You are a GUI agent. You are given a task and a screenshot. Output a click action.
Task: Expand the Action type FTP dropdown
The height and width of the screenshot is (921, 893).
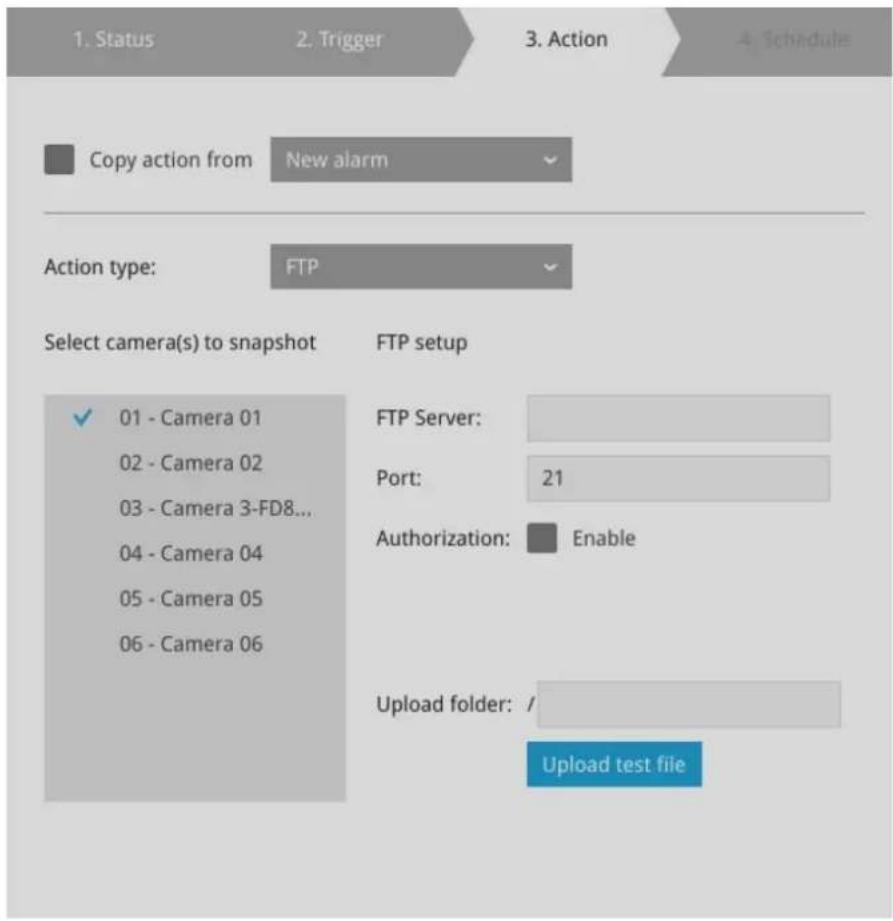pos(421,267)
